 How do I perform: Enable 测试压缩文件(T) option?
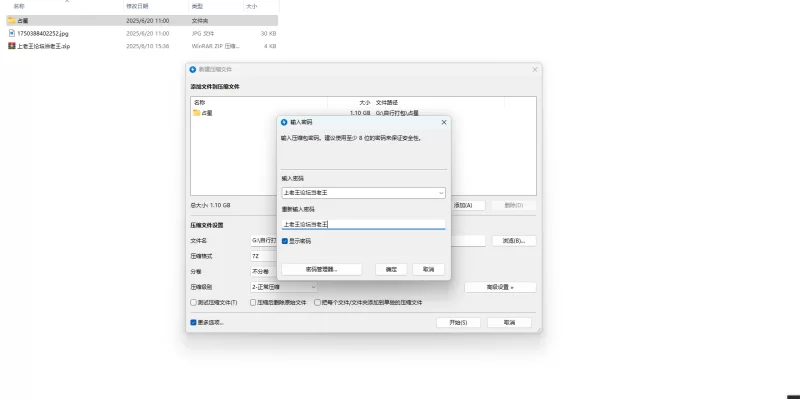193,303
